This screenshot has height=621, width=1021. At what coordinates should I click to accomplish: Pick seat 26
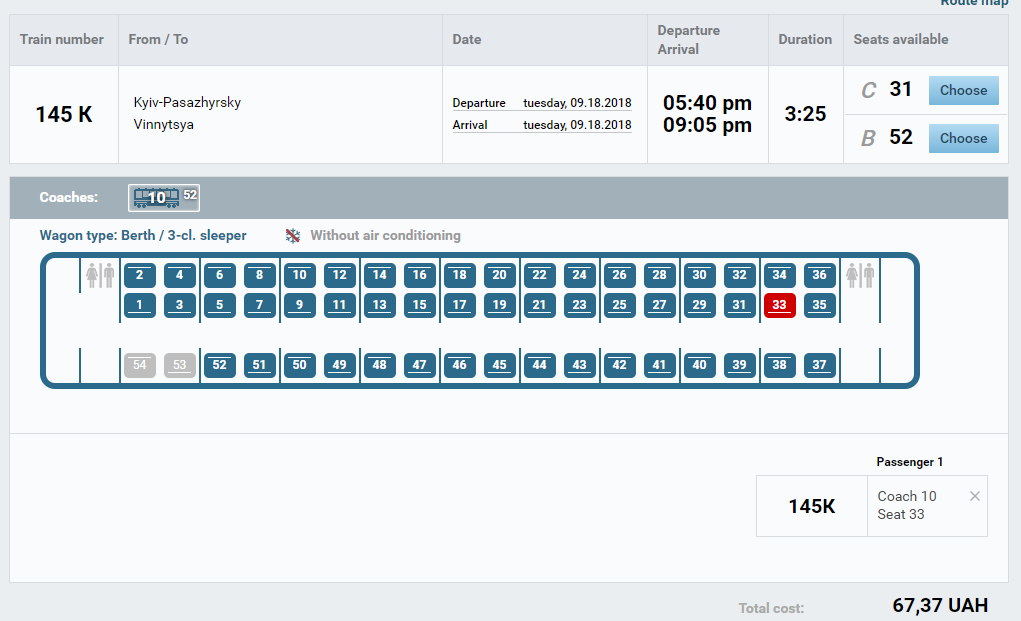[620, 275]
